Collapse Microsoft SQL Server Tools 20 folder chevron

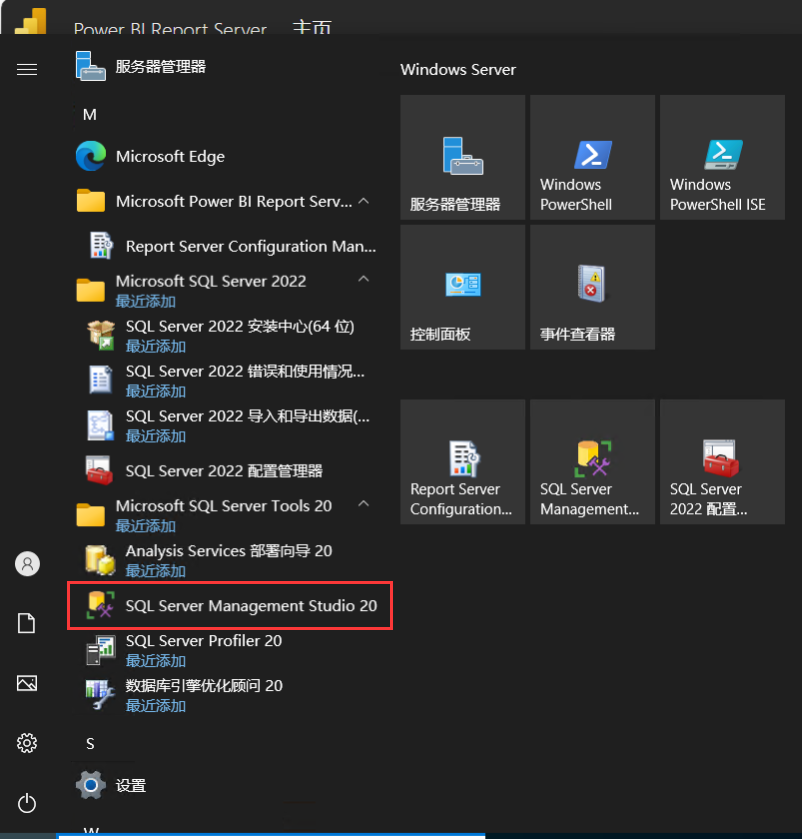(x=364, y=504)
